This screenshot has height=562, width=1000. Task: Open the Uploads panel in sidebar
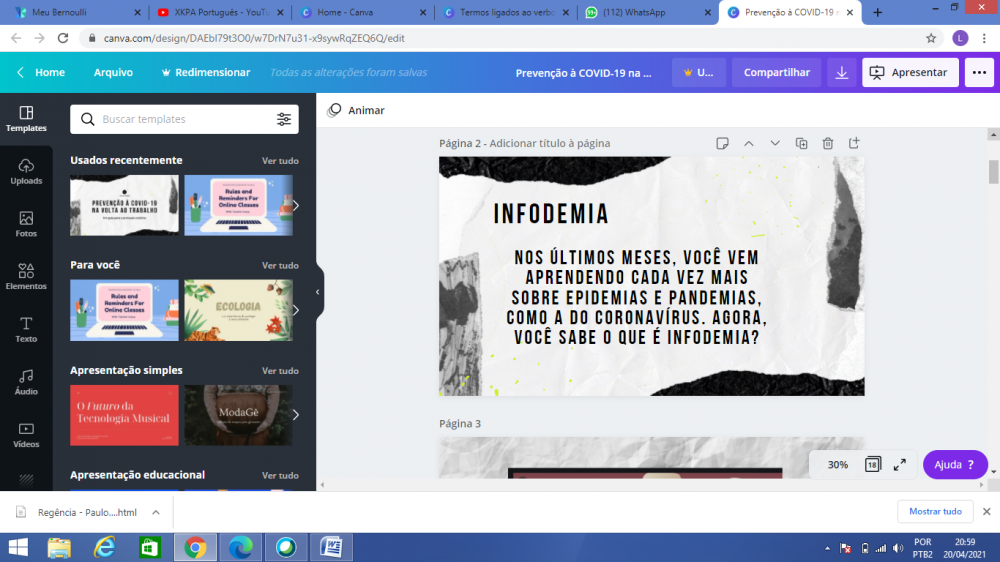click(x=26, y=171)
